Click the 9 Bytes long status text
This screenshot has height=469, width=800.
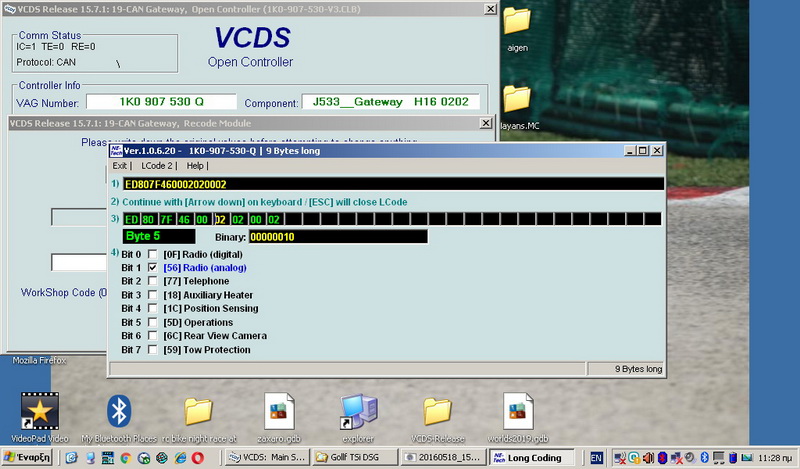[638, 368]
